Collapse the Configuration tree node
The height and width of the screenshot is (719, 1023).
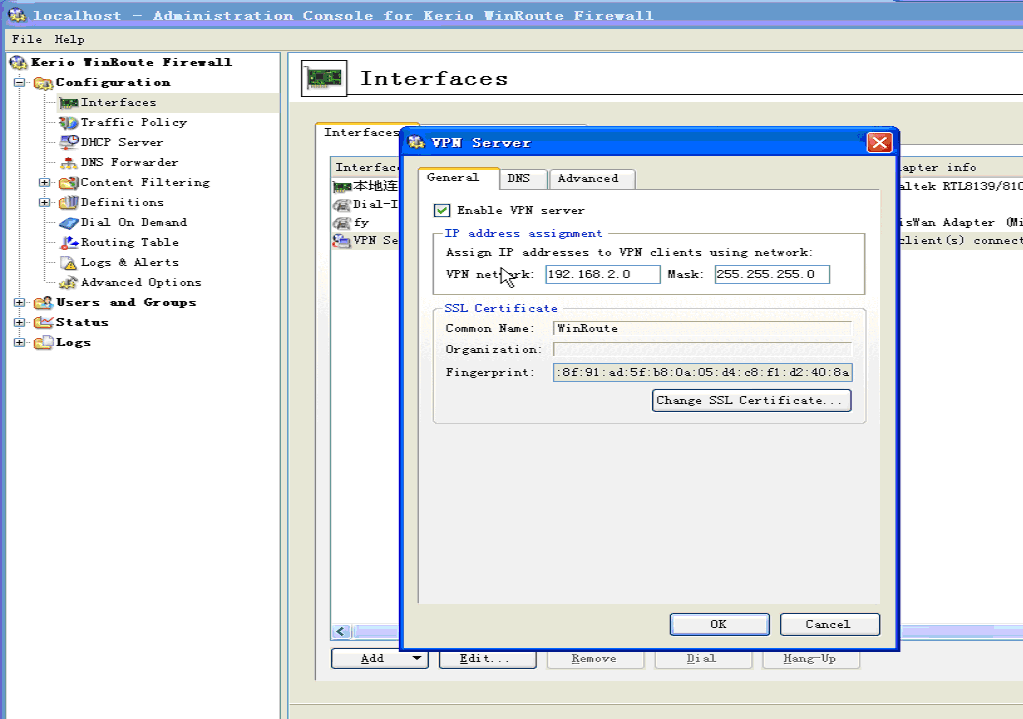tap(19, 82)
